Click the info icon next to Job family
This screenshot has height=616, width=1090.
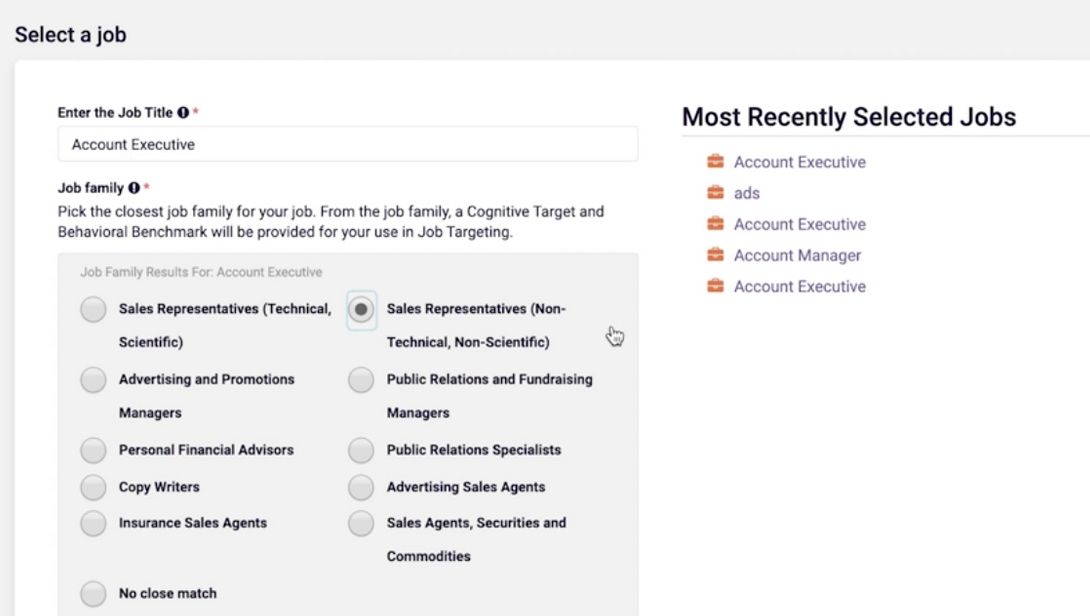pyautogui.click(x=134, y=188)
